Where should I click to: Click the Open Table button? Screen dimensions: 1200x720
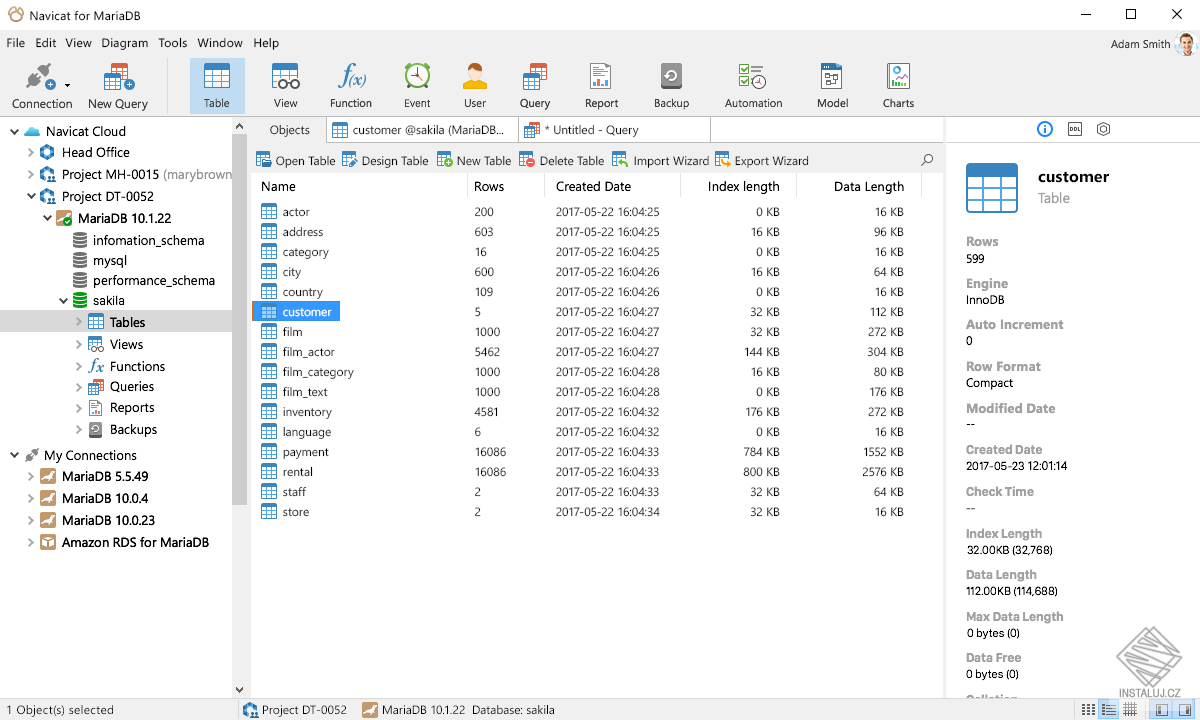click(296, 160)
